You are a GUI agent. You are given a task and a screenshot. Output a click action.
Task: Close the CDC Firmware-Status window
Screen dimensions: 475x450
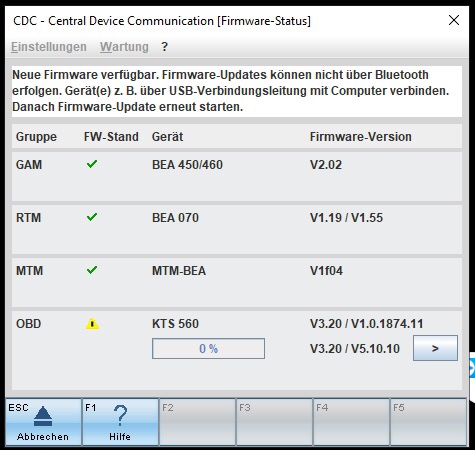tap(454, 20)
